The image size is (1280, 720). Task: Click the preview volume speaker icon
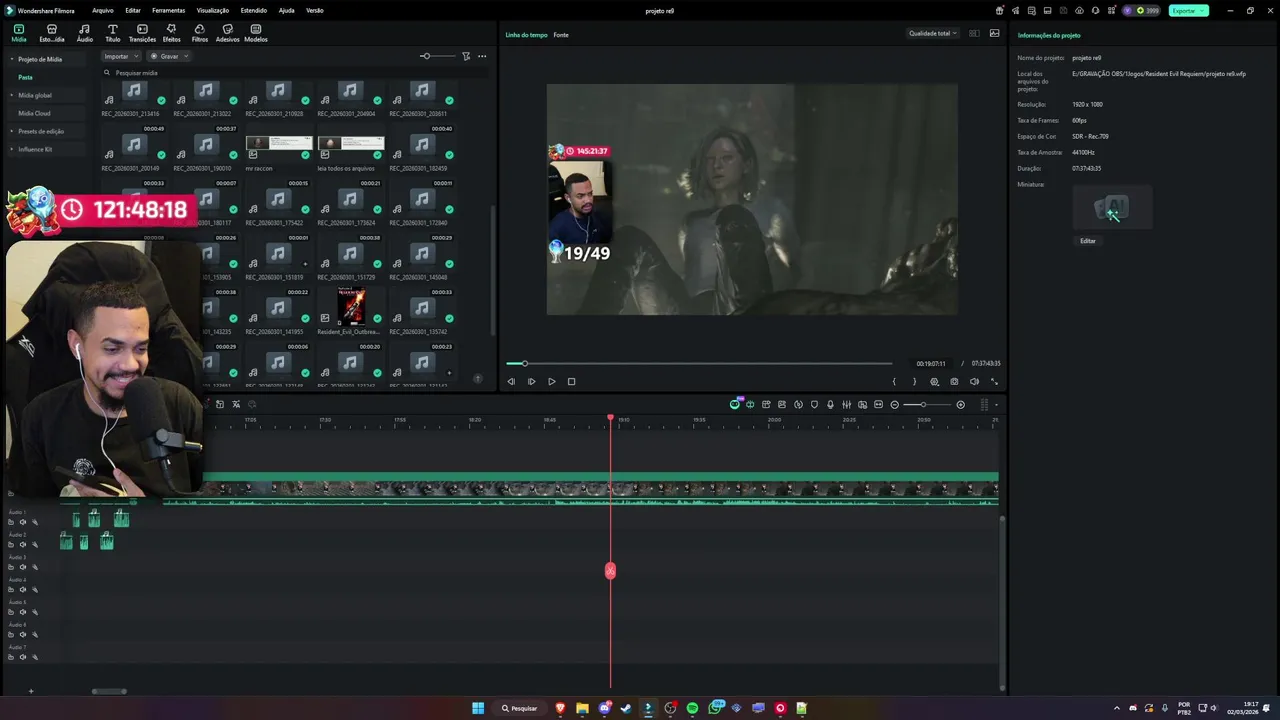point(974,381)
